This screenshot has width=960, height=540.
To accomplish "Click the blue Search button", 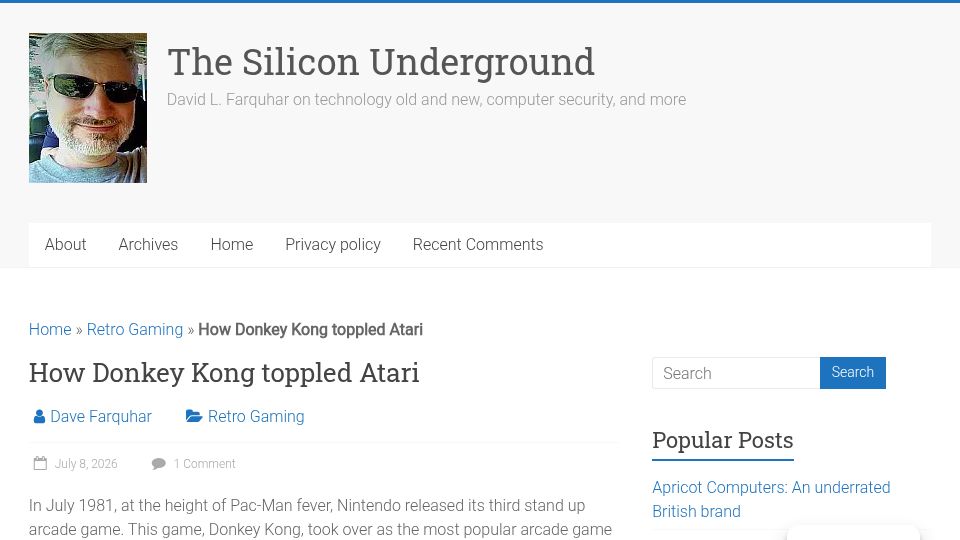I will pyautogui.click(x=853, y=373).
